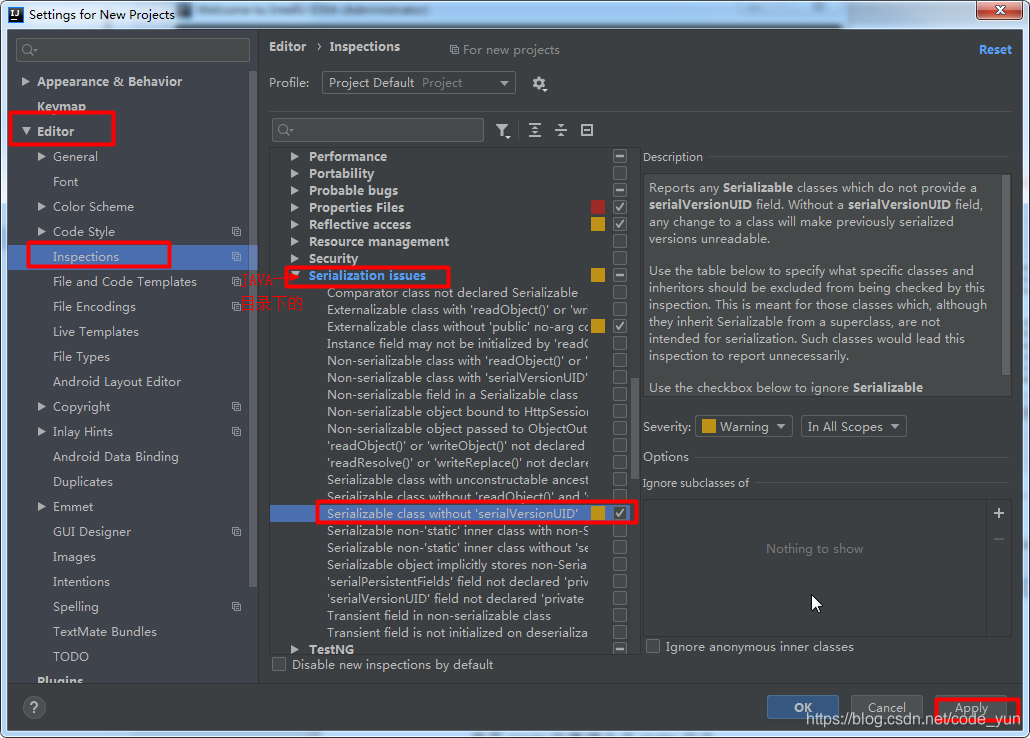
Task: Open the Profile 'Project Default' dropdown
Action: [418, 83]
